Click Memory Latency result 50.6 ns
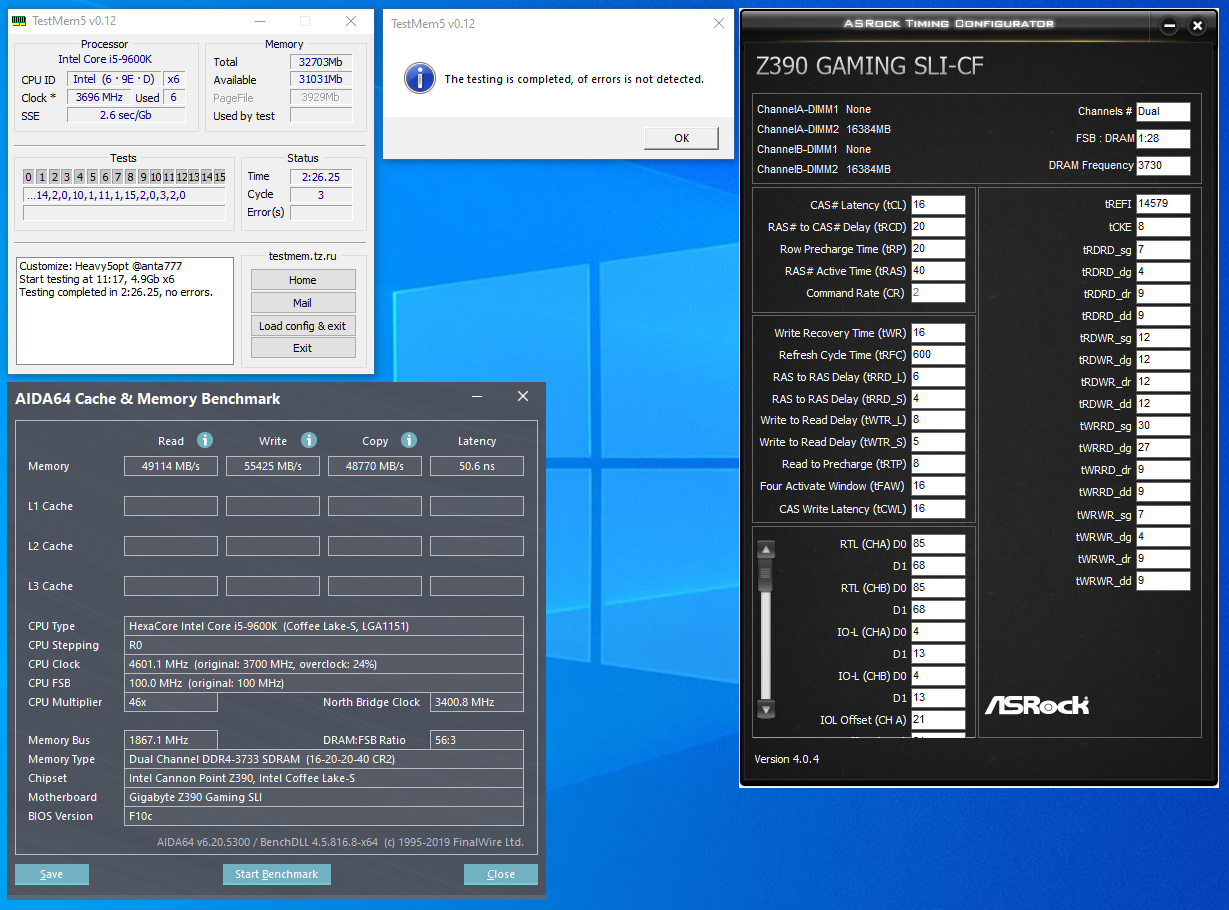This screenshot has width=1229, height=910. (477, 466)
